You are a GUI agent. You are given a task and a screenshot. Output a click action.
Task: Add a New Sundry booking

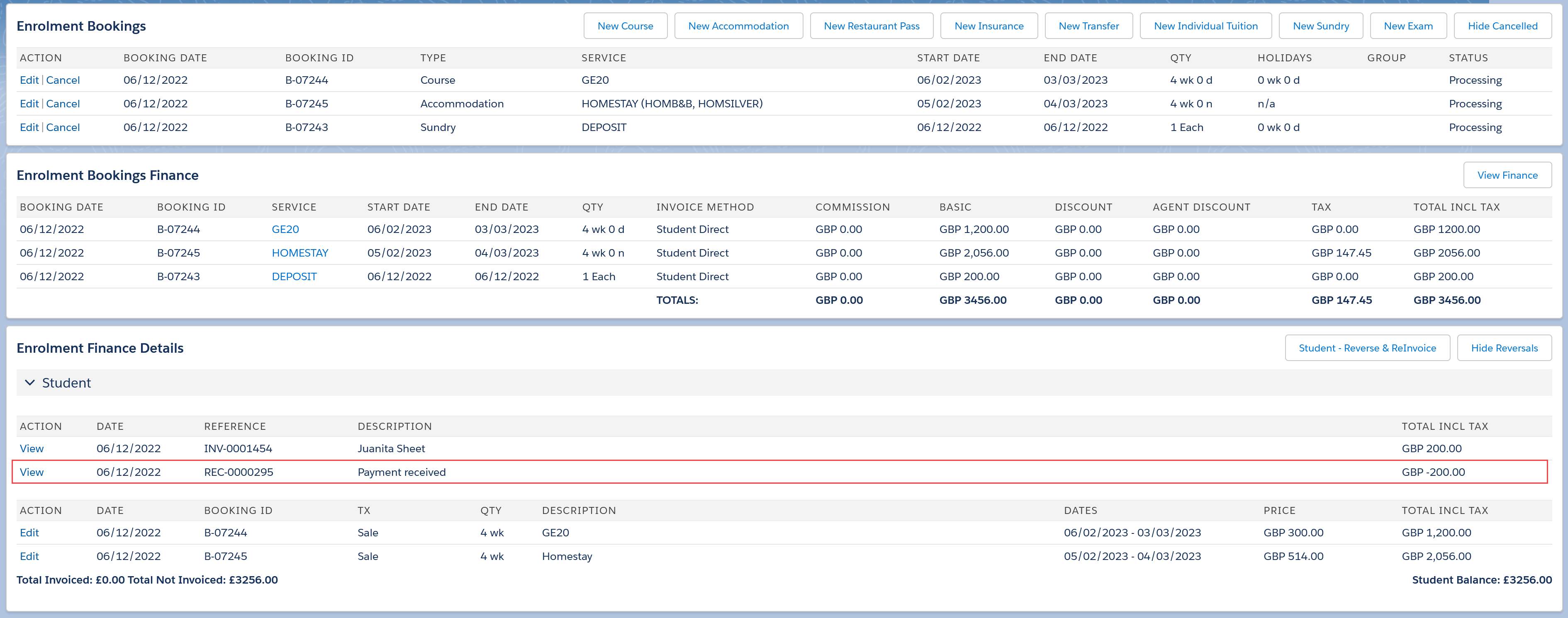(x=1320, y=26)
